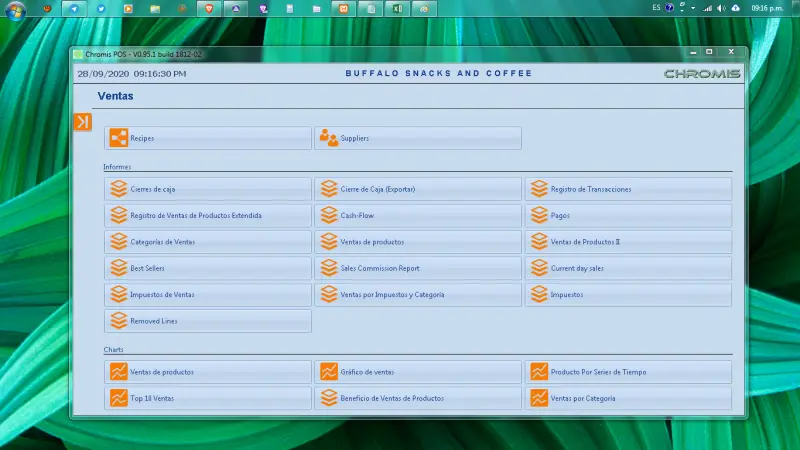Image resolution: width=800 pixels, height=450 pixels.
Task: Click the blue help icon in tray
Action: [669, 8]
